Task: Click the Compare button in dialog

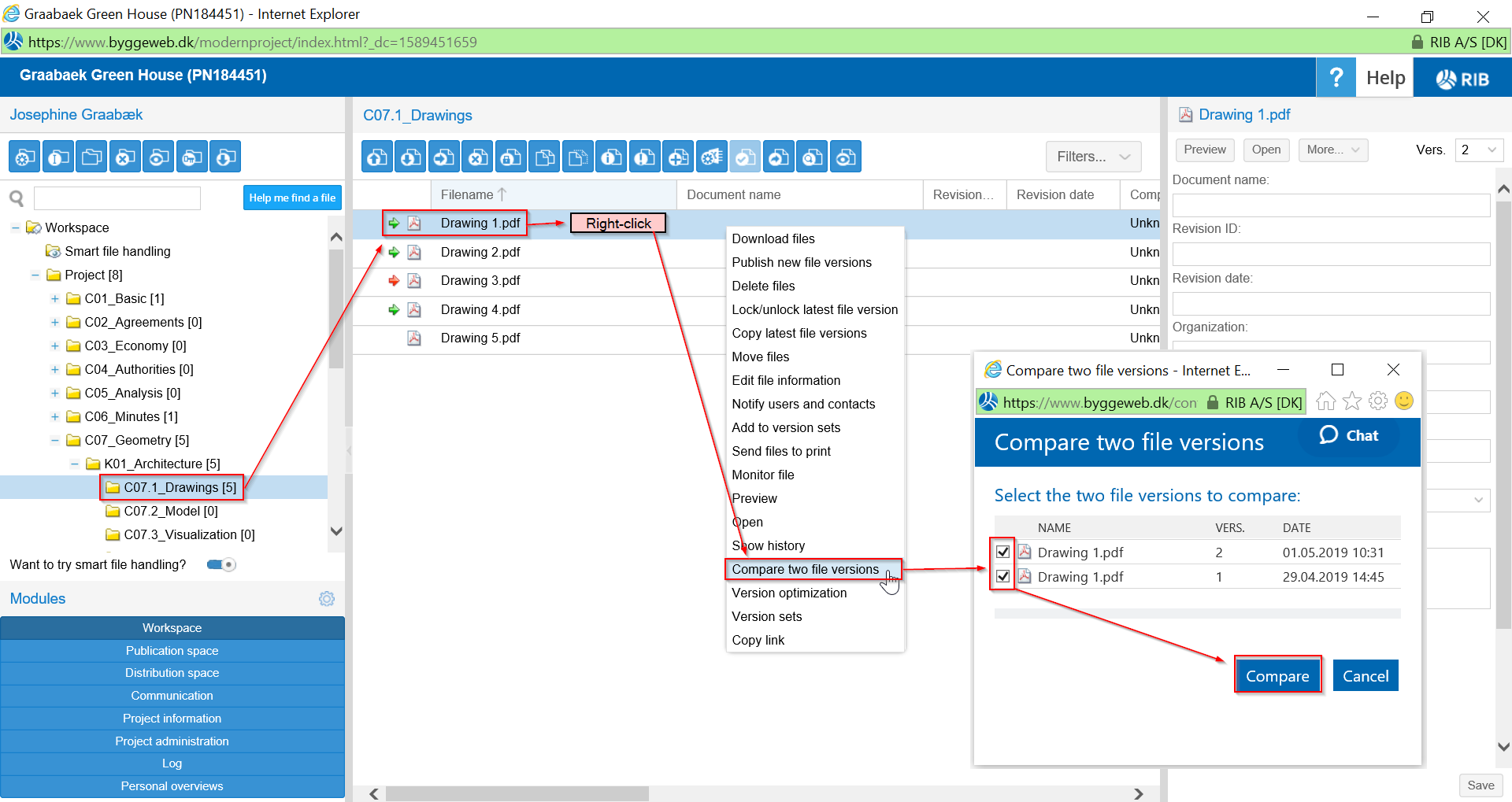Action: tap(1277, 676)
